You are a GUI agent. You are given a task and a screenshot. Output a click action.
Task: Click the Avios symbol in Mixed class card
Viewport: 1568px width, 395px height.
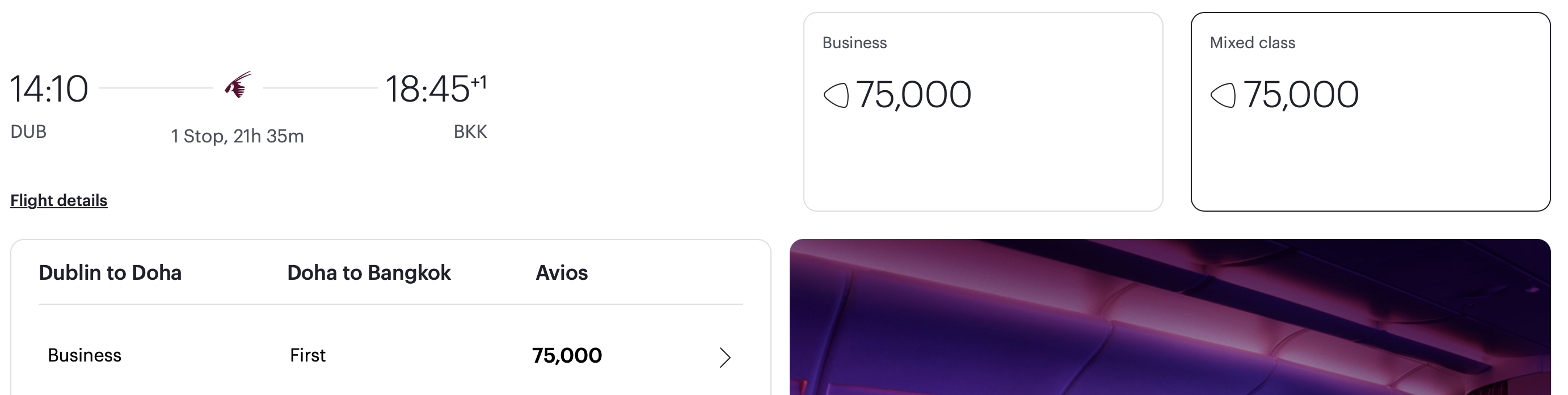(1223, 95)
